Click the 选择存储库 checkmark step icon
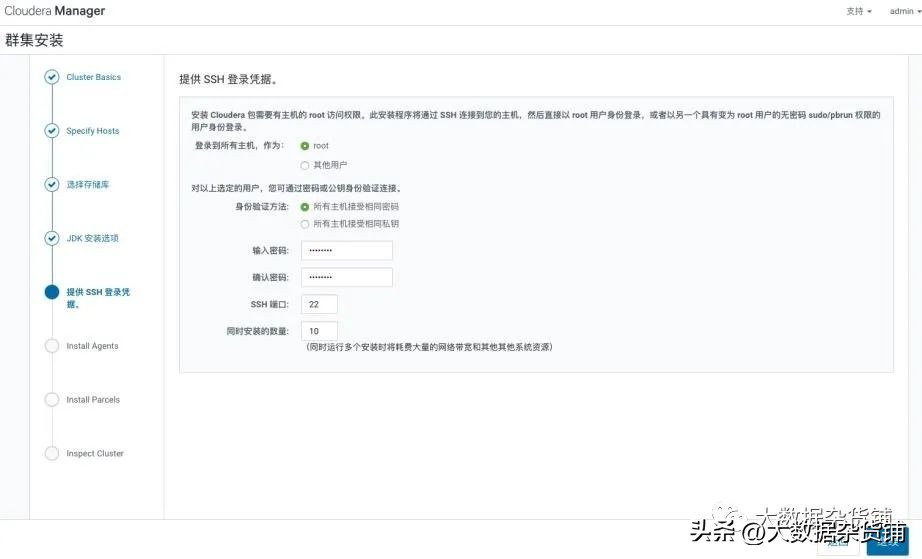Viewport: 922px width, 559px height. [x=52, y=185]
